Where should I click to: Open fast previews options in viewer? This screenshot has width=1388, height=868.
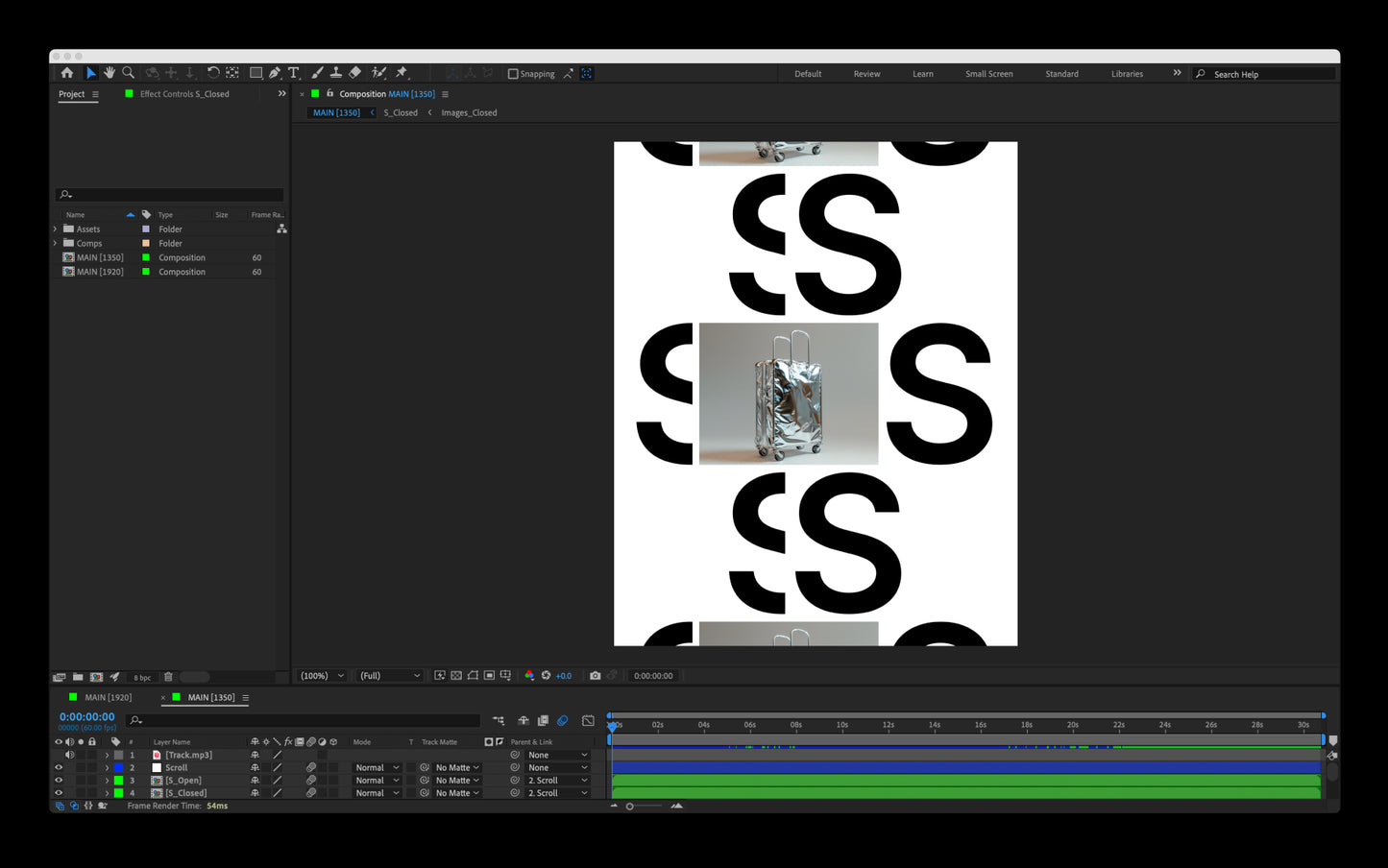[440, 676]
